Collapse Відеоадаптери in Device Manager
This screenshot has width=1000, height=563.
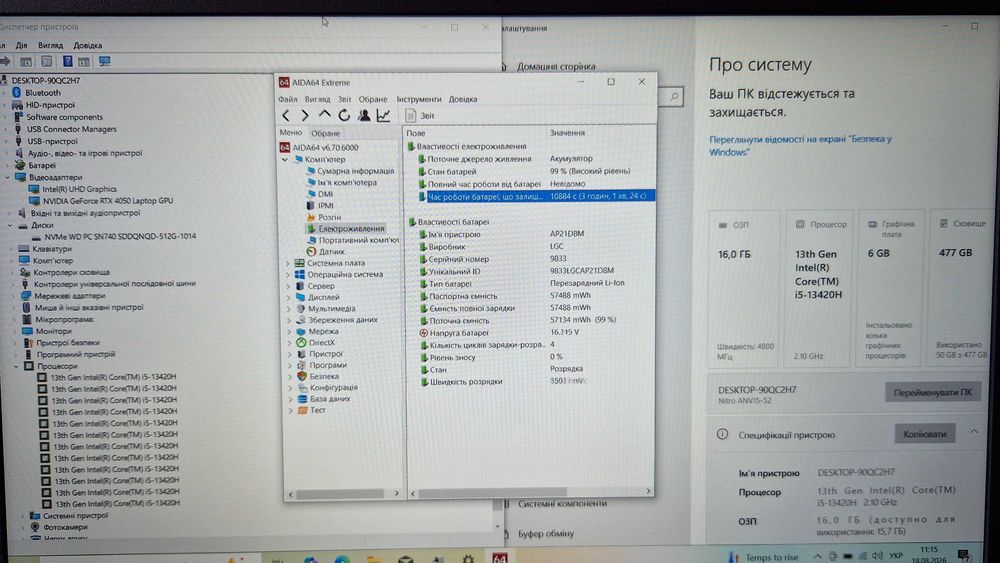coord(8,177)
